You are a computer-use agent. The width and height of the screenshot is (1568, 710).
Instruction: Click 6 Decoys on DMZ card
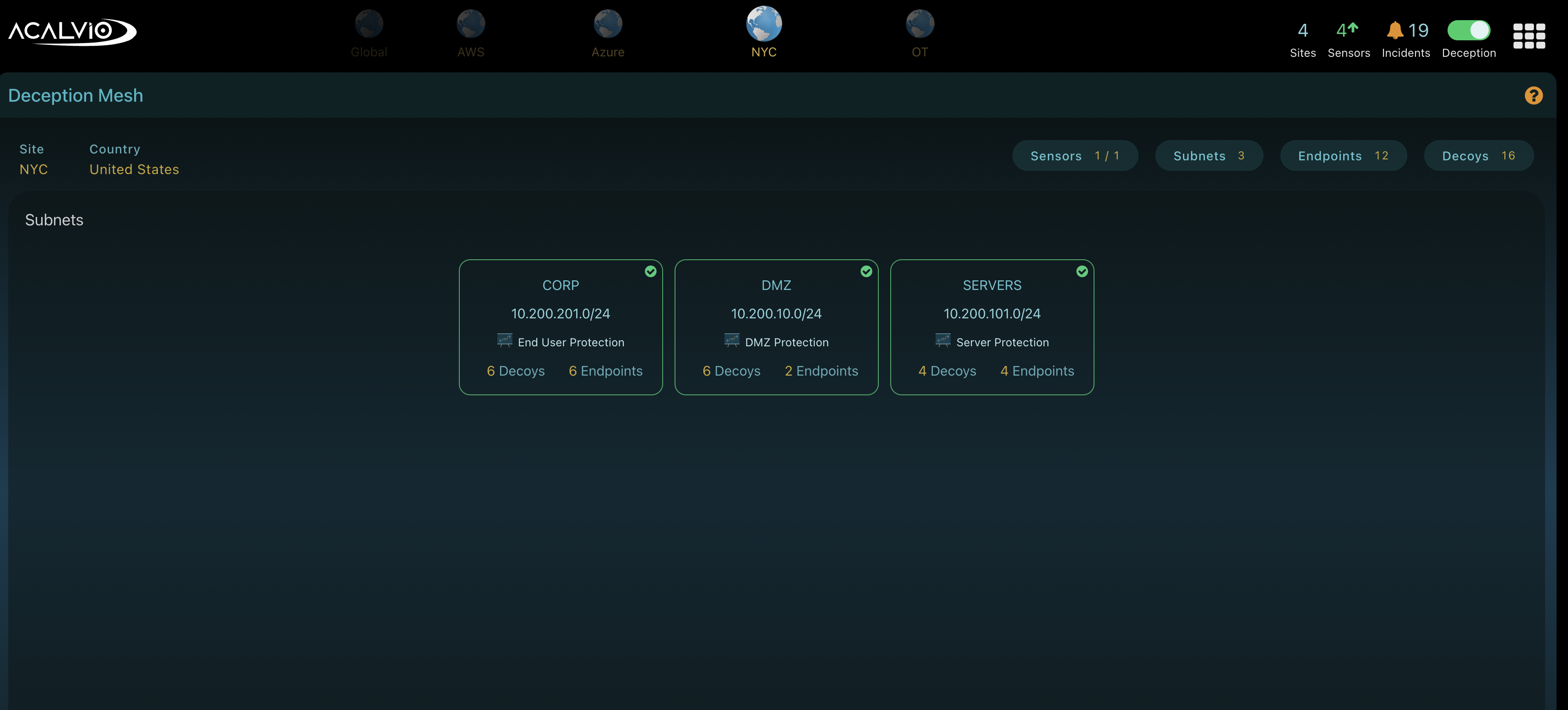click(731, 371)
